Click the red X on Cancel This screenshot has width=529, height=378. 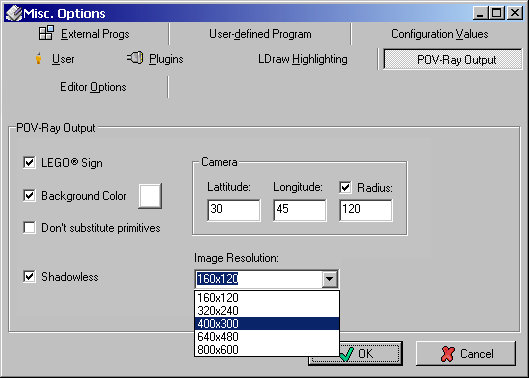coord(448,354)
